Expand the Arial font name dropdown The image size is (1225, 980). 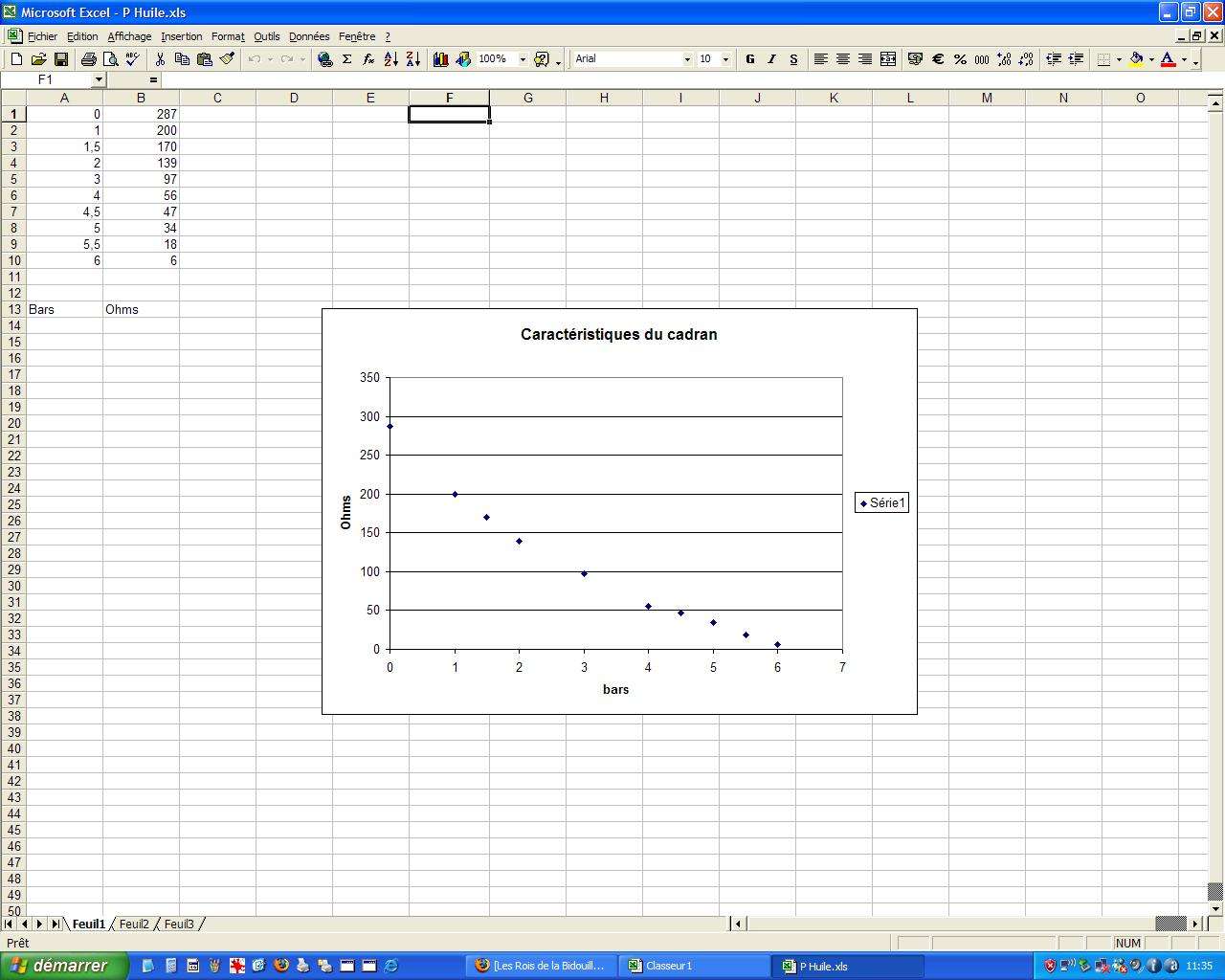(686, 59)
